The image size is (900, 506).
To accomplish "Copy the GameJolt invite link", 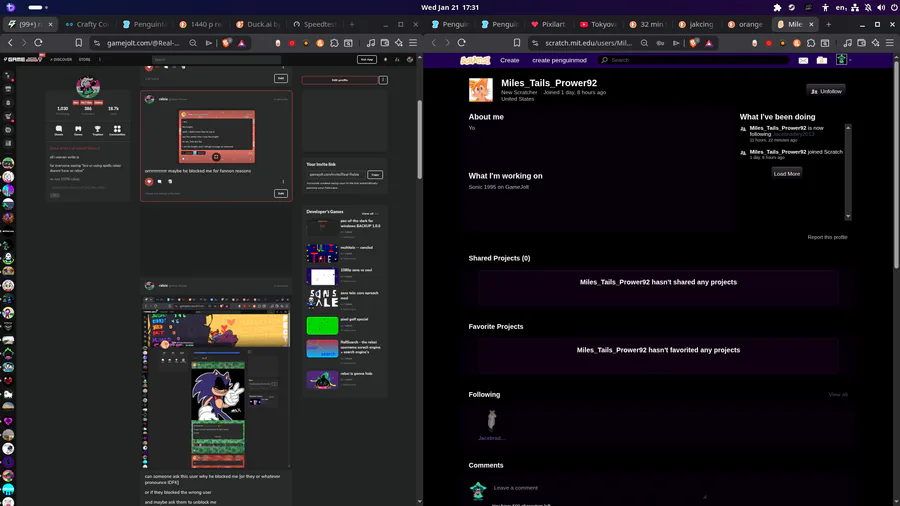I will click(x=375, y=174).
